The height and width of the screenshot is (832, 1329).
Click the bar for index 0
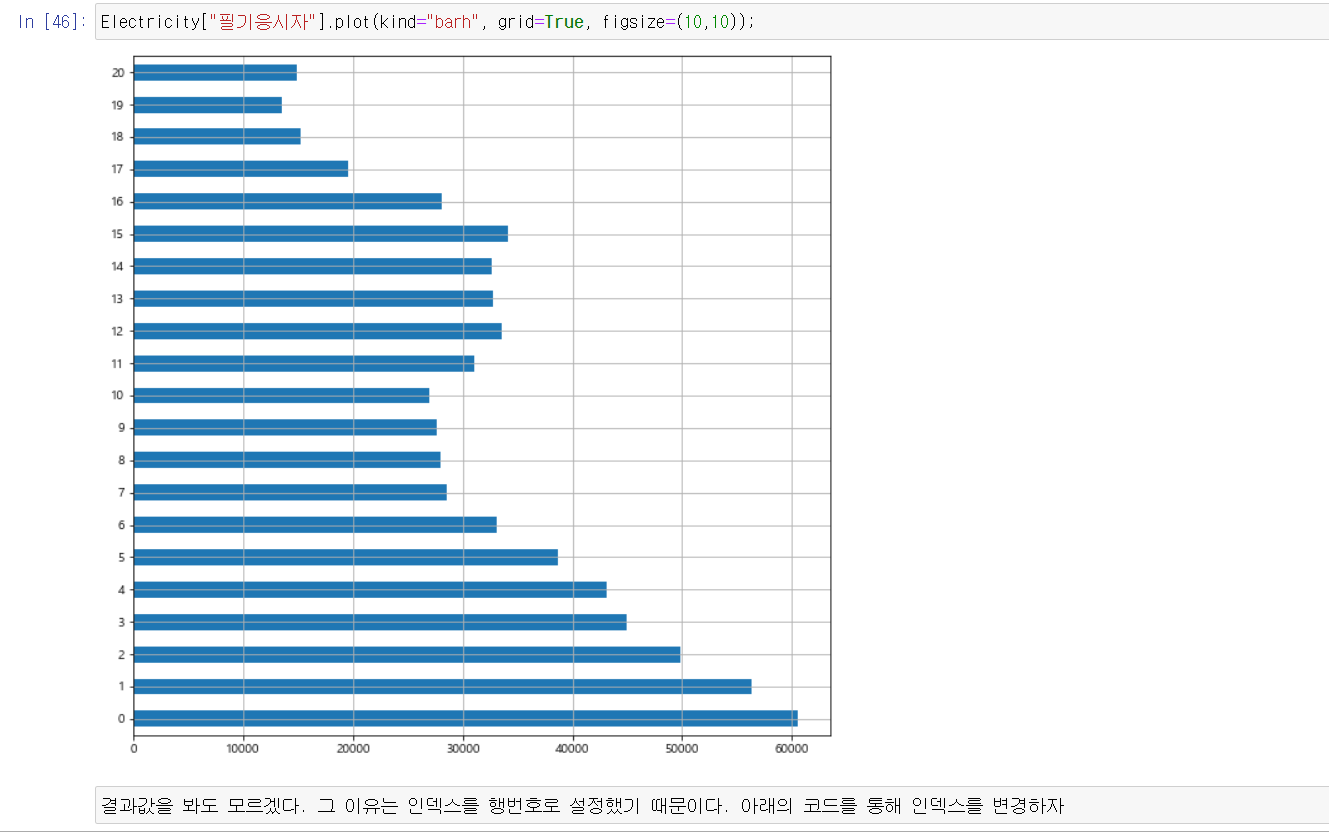tap(465, 719)
